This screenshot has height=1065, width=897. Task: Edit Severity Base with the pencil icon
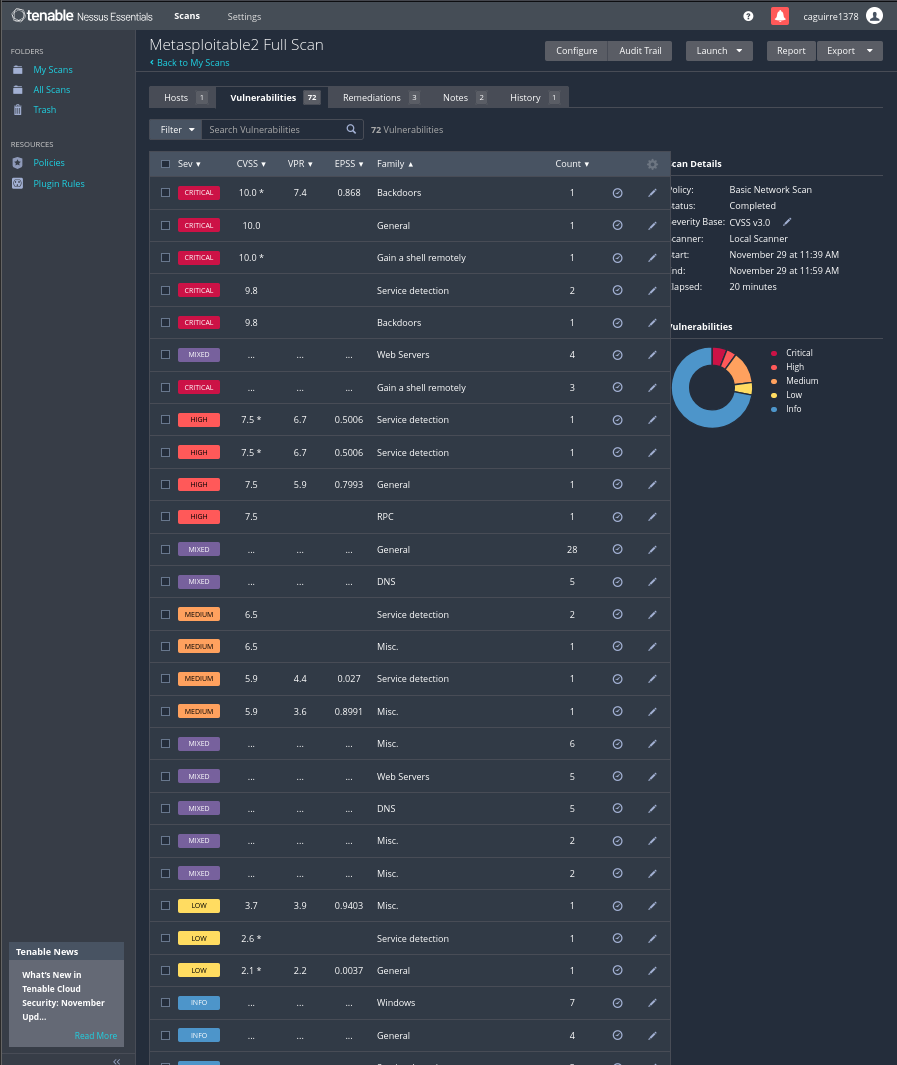click(787, 222)
